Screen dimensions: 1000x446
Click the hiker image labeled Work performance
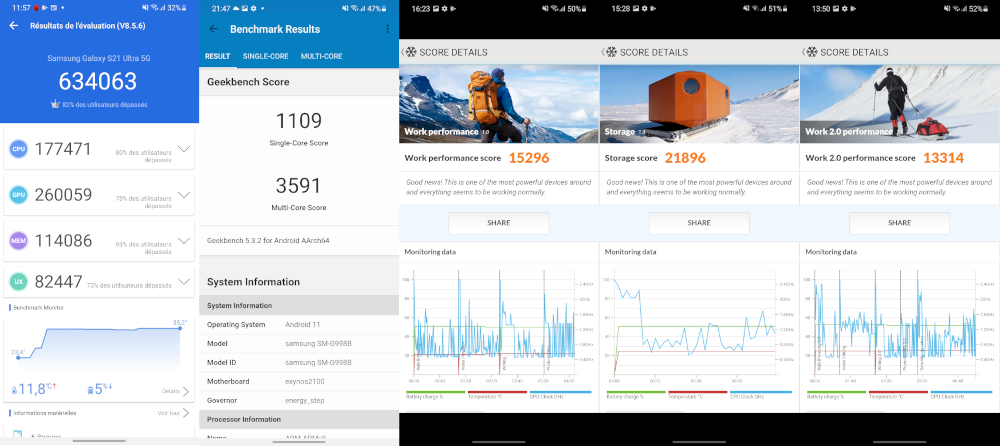coord(499,104)
